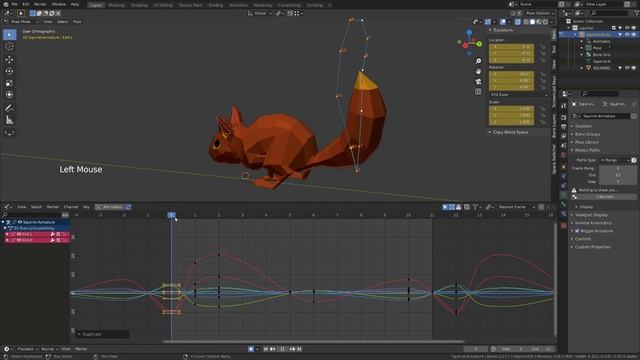
Task: Click the camera view gizmo in viewport
Action: tap(478, 82)
